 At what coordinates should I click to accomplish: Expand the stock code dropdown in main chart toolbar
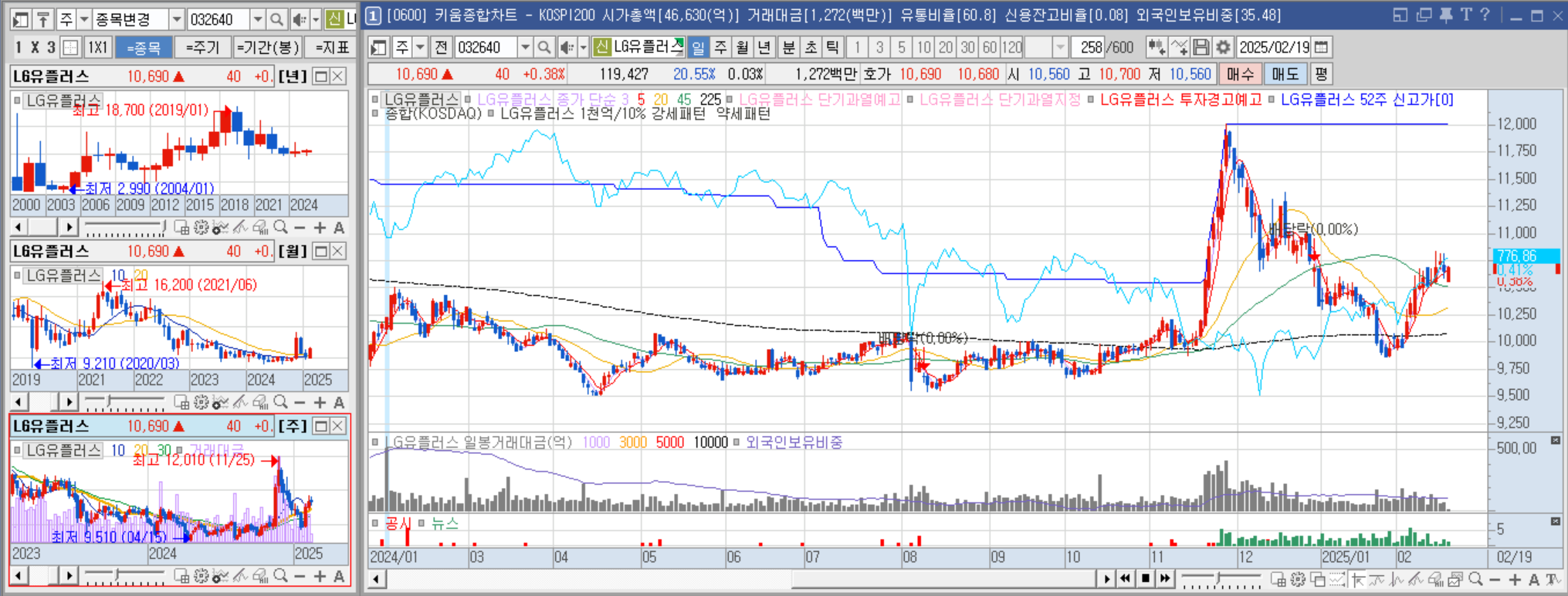pos(525,47)
